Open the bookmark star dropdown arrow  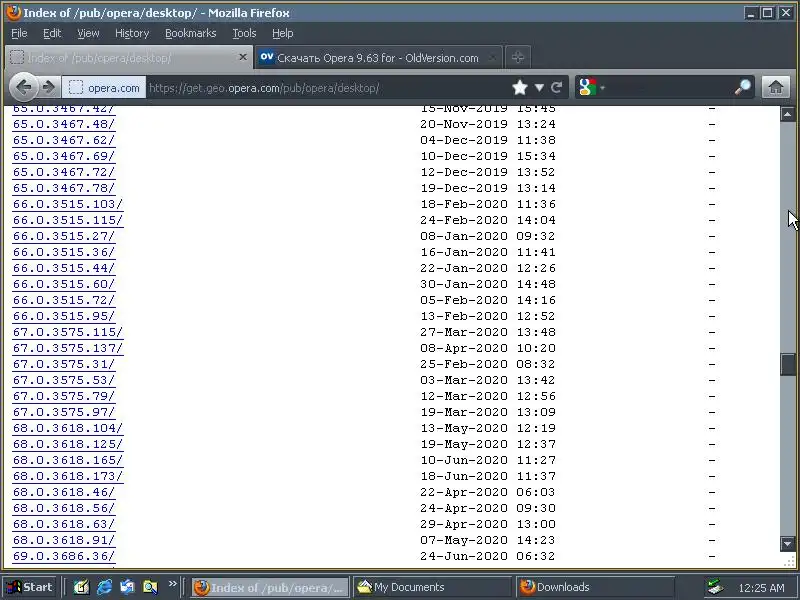point(539,88)
